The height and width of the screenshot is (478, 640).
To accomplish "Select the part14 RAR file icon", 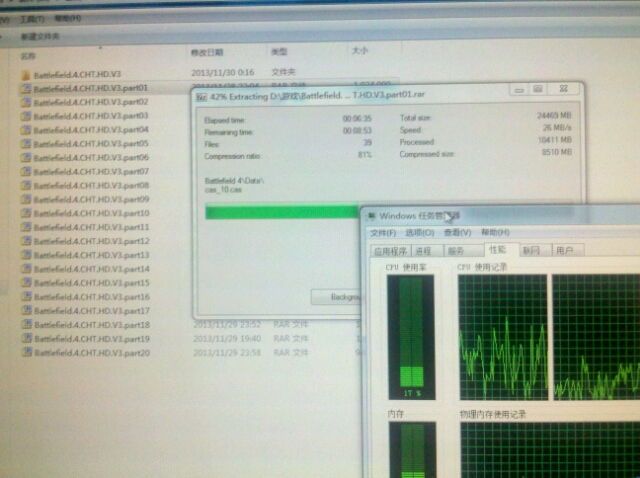I will click(x=26, y=269).
